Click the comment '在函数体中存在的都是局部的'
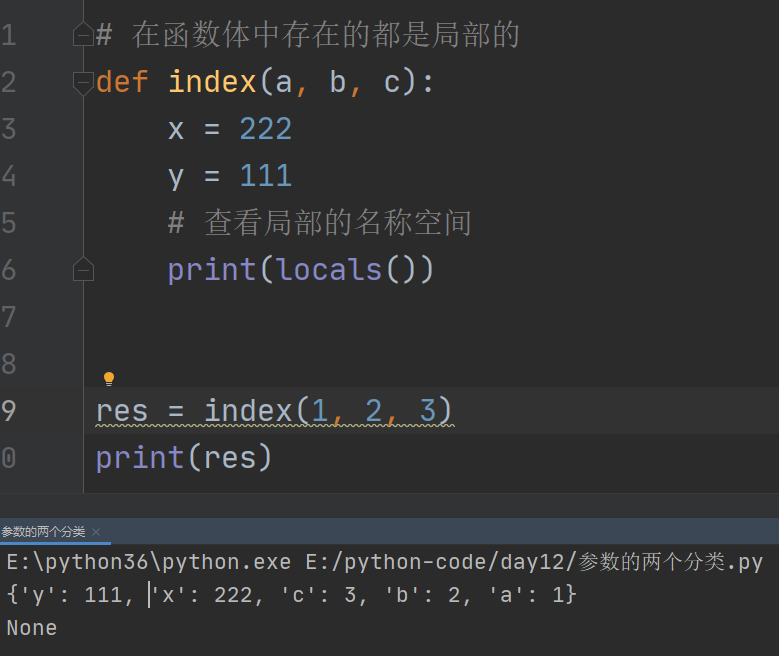779x656 pixels. click(326, 35)
